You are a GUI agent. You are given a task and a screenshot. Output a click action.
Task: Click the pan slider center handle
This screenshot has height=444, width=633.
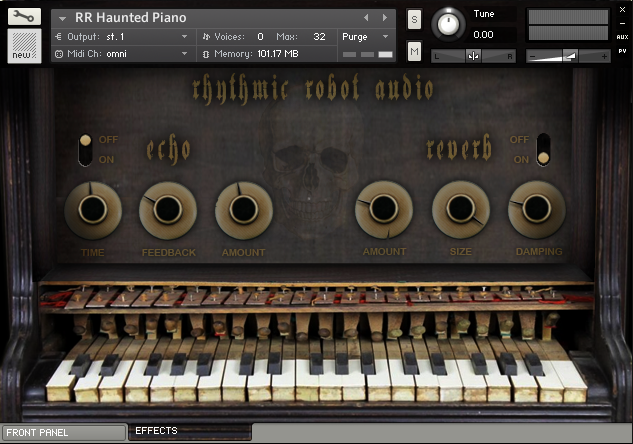(x=473, y=56)
